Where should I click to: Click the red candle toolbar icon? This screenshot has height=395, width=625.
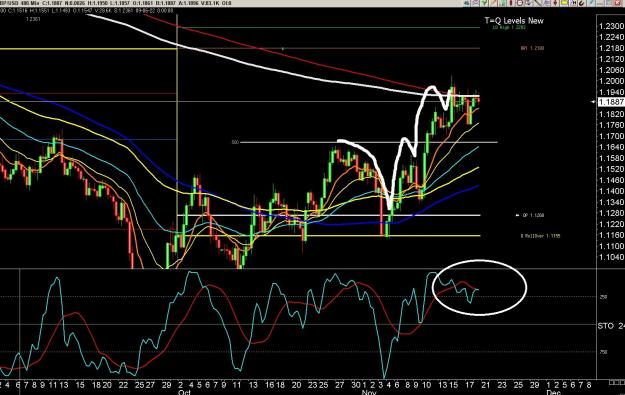(511, 3)
